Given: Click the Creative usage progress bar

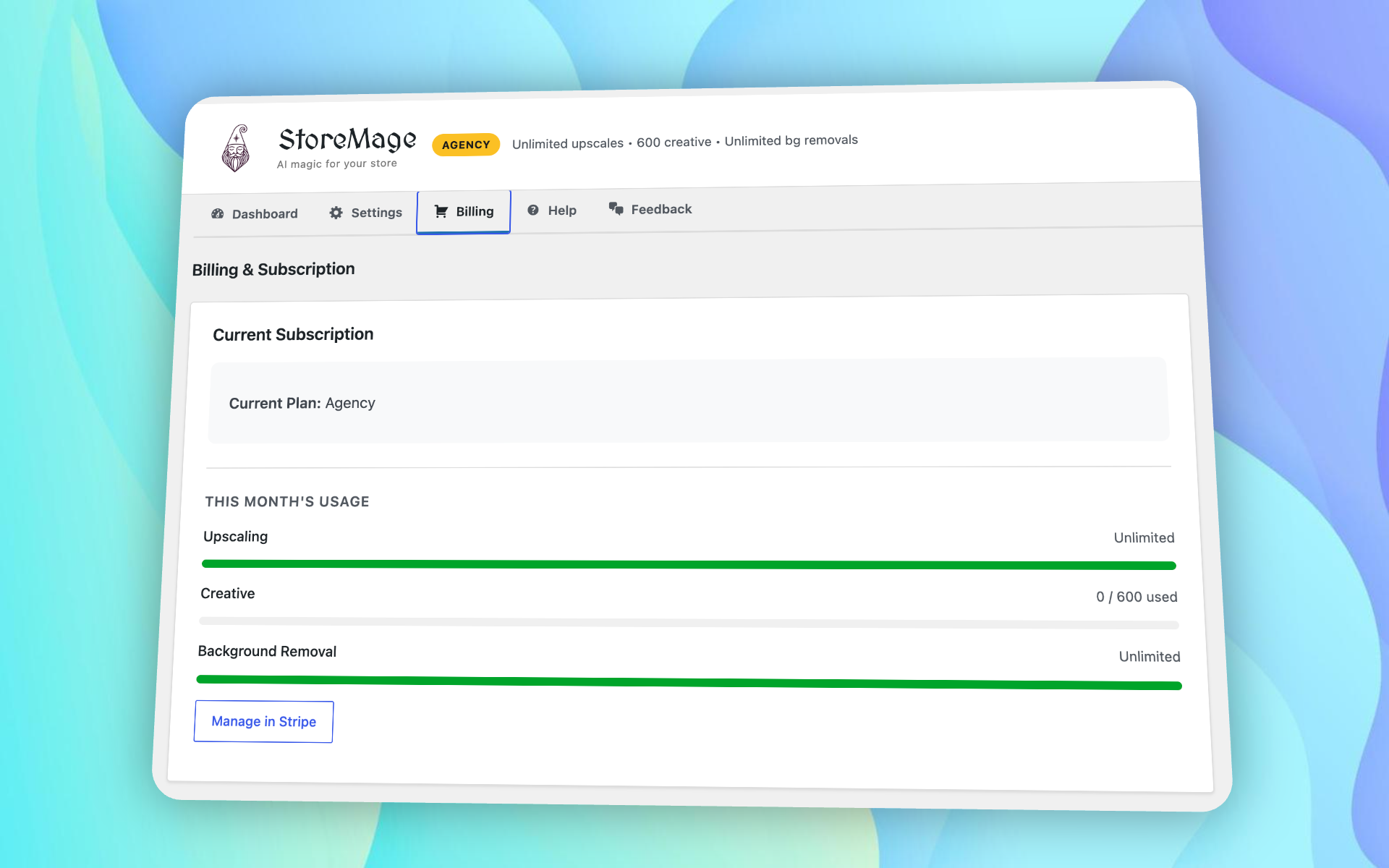Looking at the screenshot, I should pos(689,623).
